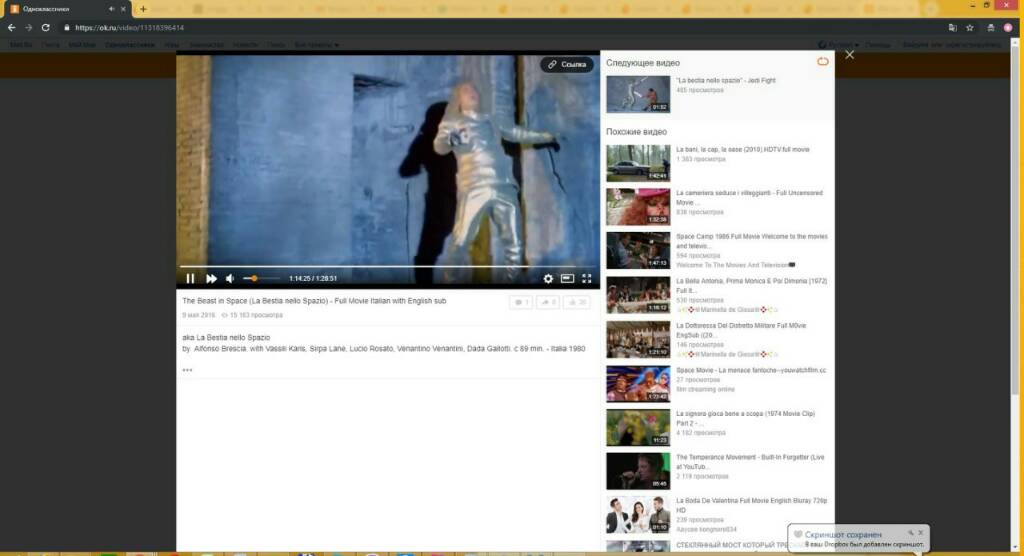Mute the Одноклассники browser tab audio
Screen dimensions: 1024x556
111,9
